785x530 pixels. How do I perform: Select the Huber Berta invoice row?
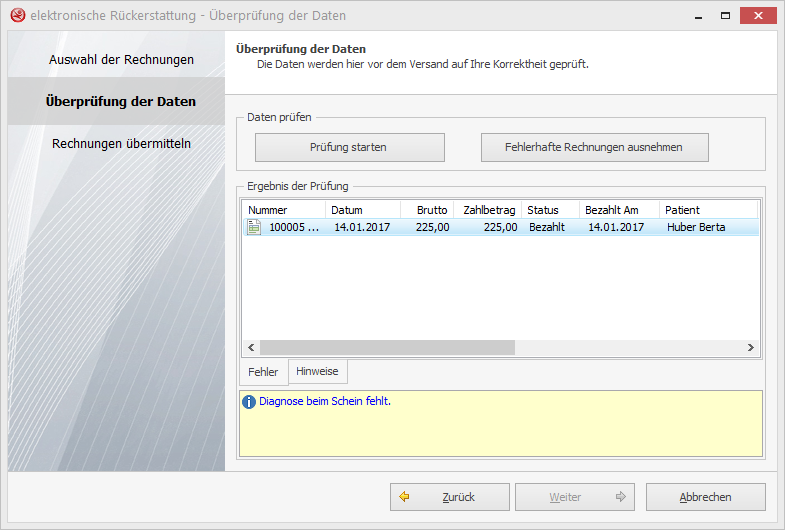click(500, 227)
